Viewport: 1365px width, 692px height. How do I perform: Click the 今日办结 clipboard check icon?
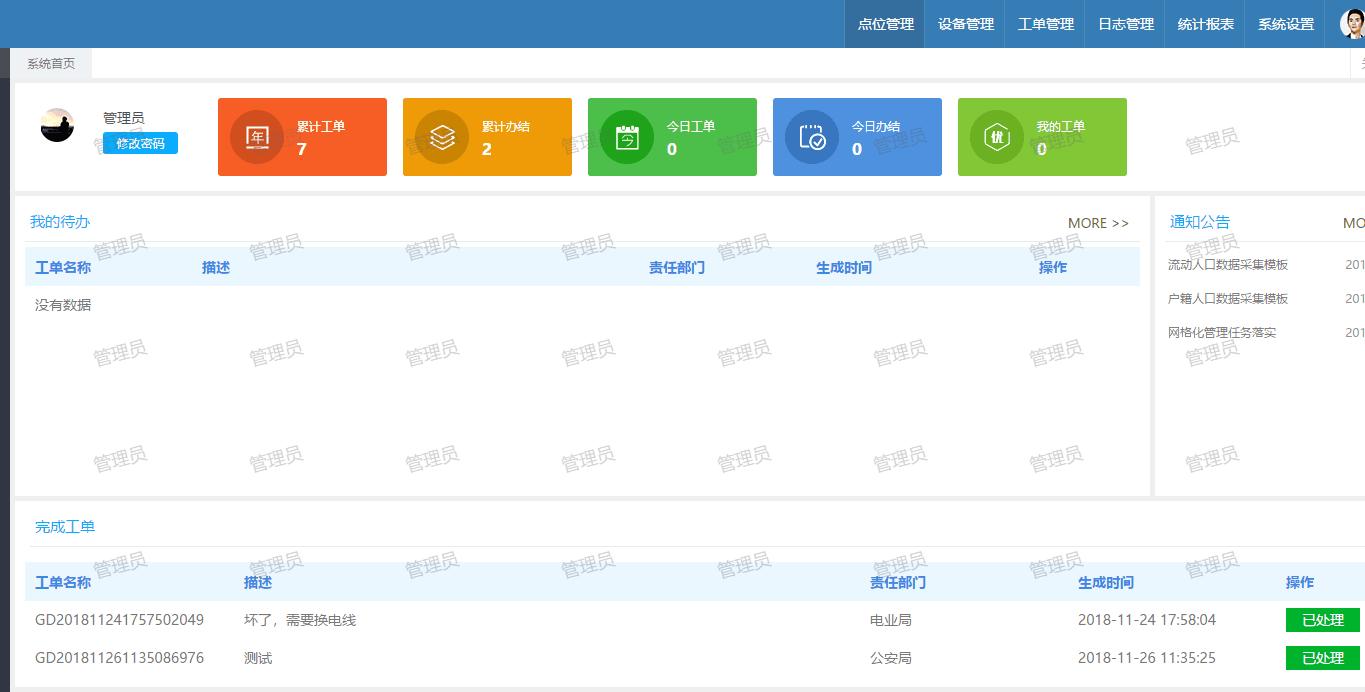[x=812, y=137]
